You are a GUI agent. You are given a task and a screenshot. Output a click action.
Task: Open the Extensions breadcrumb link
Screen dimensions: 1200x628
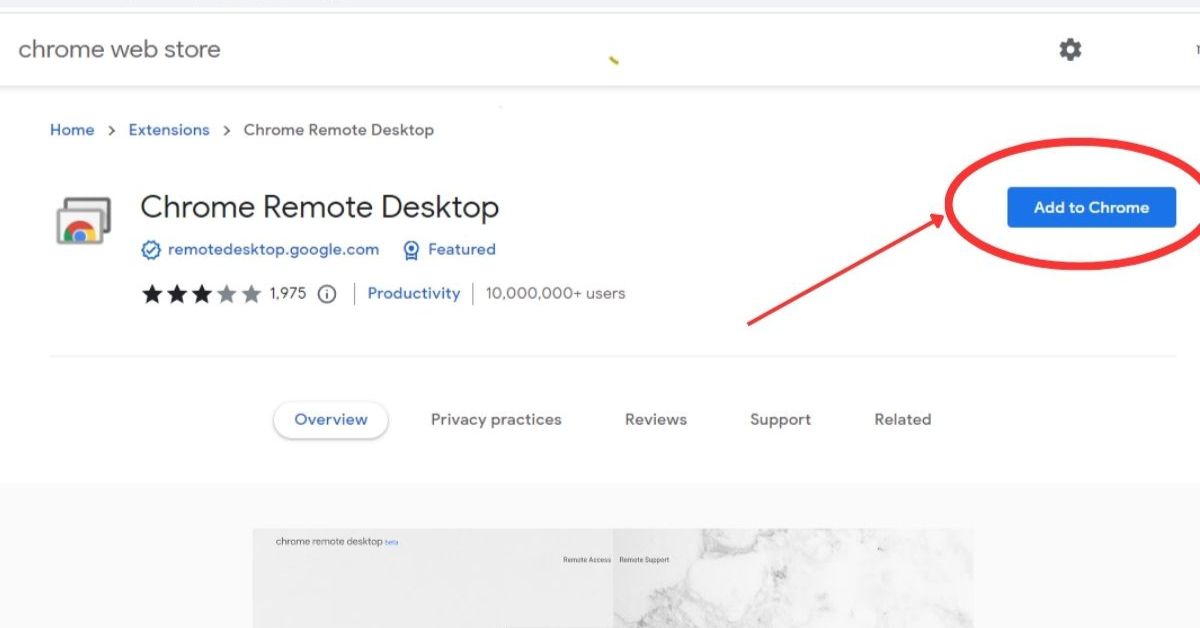[x=169, y=130]
